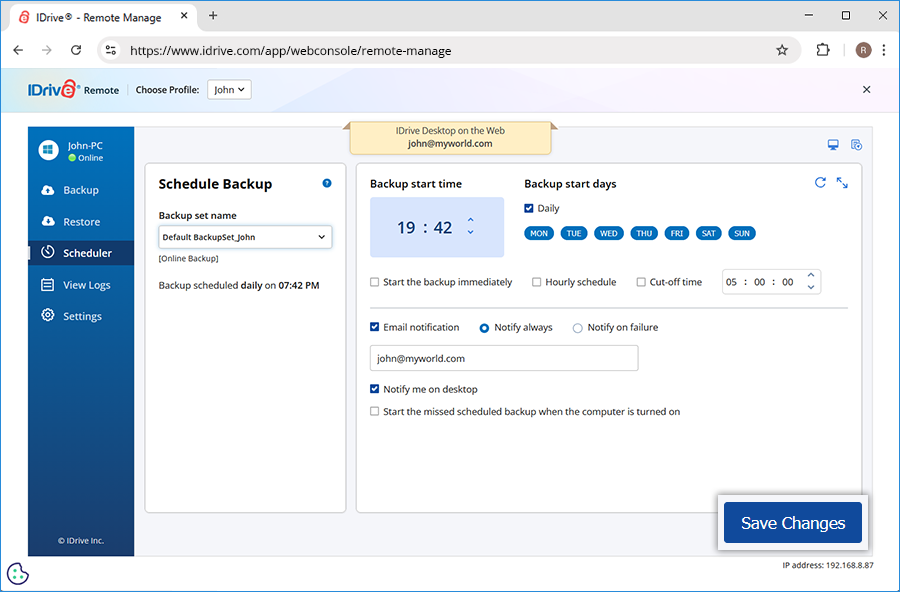Screen dimensions: 900x592
Task: Click the backup-set icon beside the monitor icon
Action: point(856,145)
